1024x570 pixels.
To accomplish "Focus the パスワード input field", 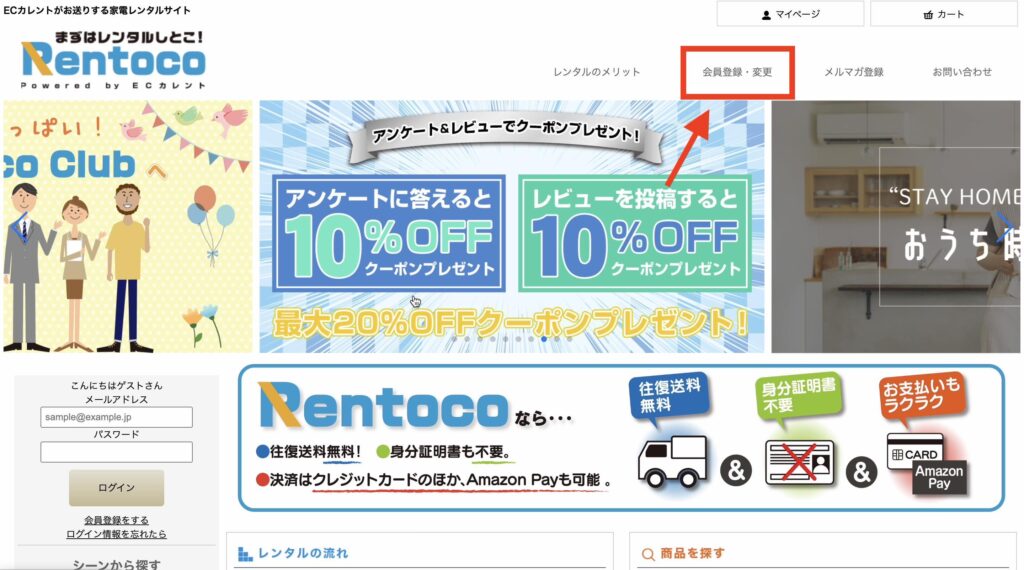I will point(116,452).
